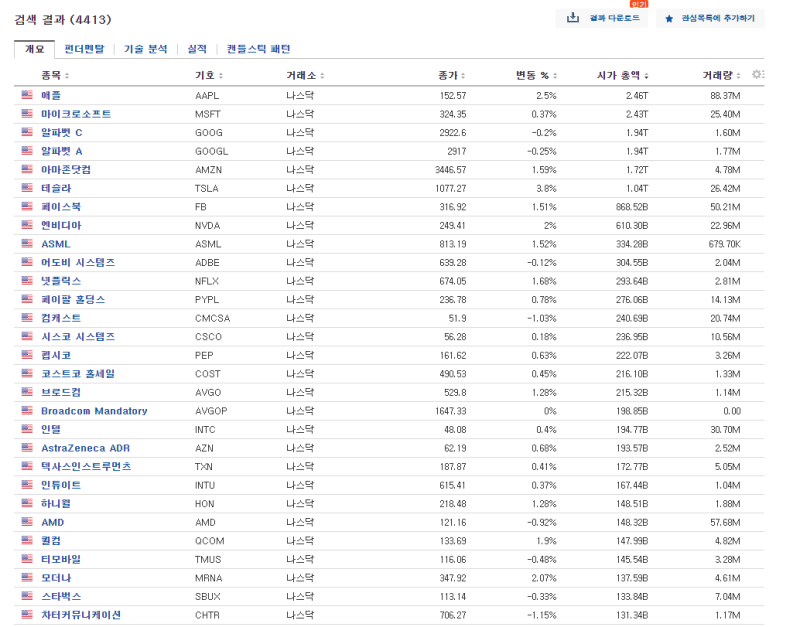The height and width of the screenshot is (627, 800).
Task: Sort the table by 기호 column
Action: pyautogui.click(x=209, y=76)
